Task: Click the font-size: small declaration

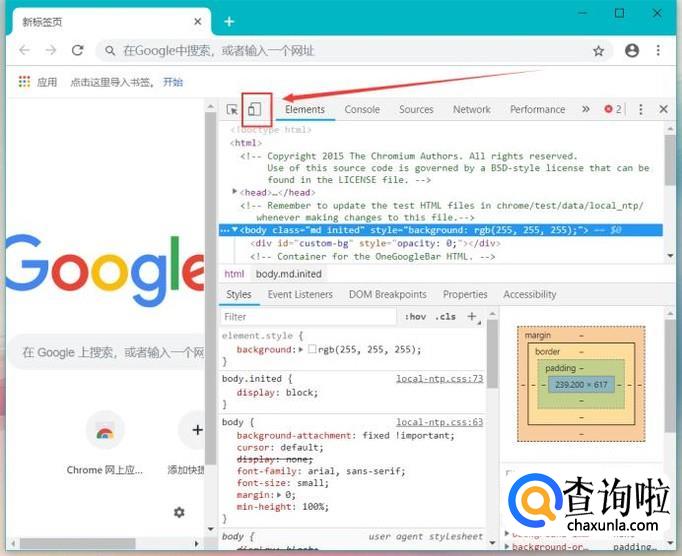Action: tap(283, 483)
